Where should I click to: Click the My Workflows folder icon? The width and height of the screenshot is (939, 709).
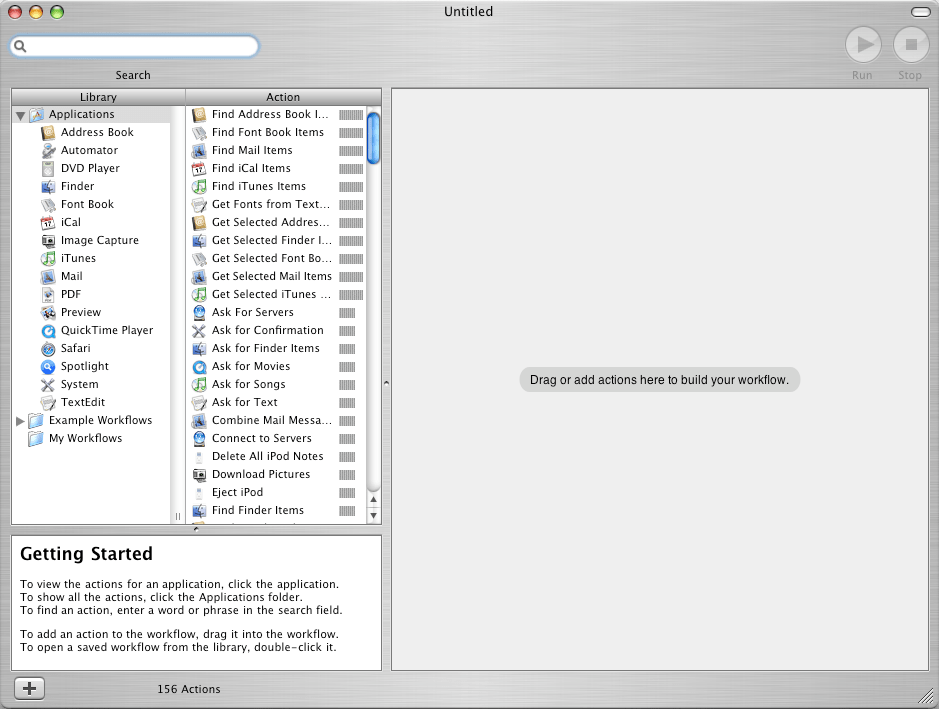pyautogui.click(x=36, y=438)
